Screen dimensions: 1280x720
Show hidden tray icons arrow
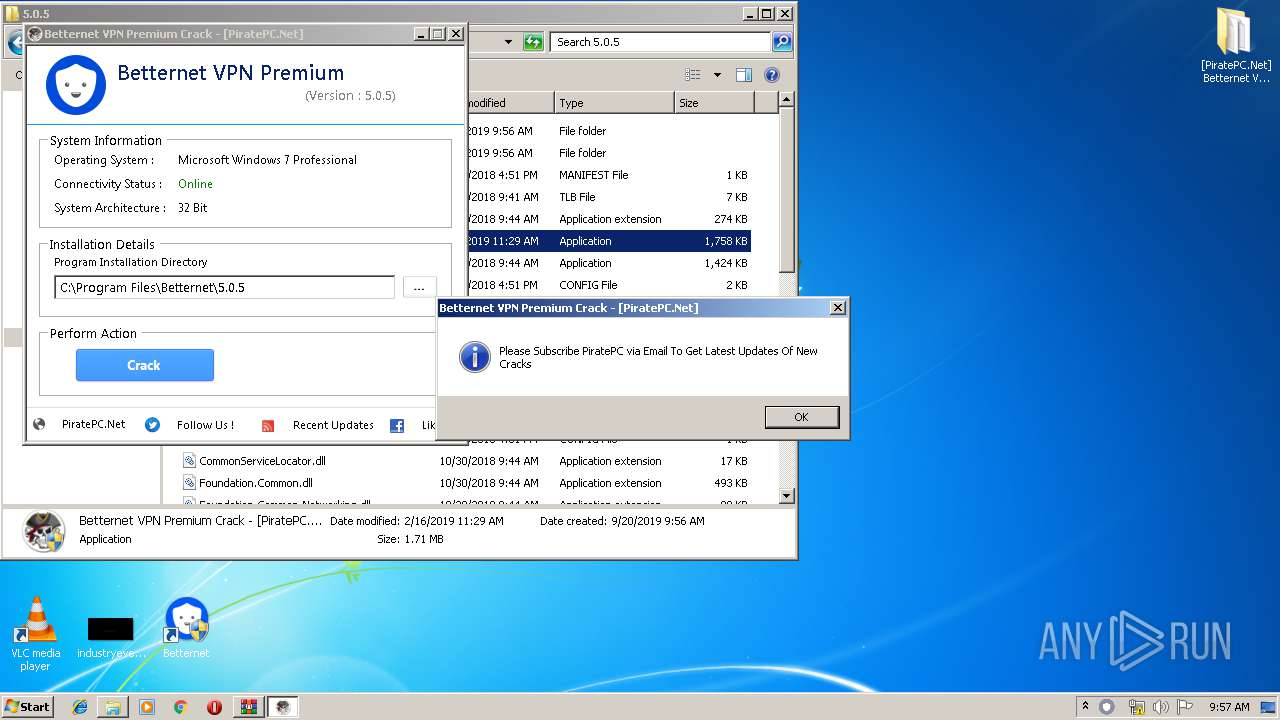pyautogui.click(x=1086, y=707)
